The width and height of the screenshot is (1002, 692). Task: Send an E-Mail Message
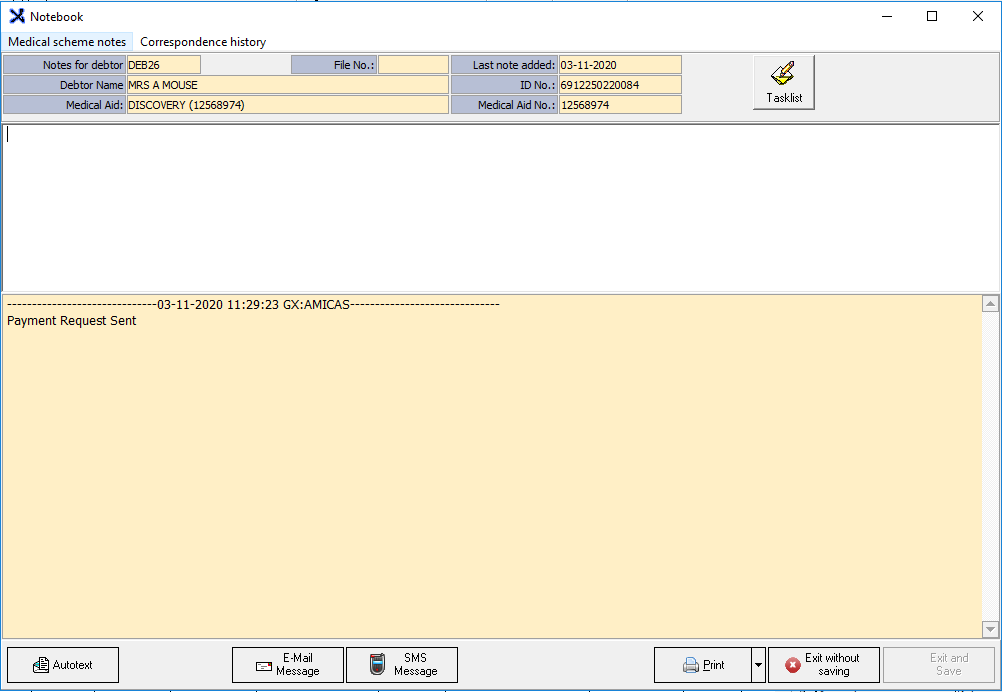pos(288,665)
